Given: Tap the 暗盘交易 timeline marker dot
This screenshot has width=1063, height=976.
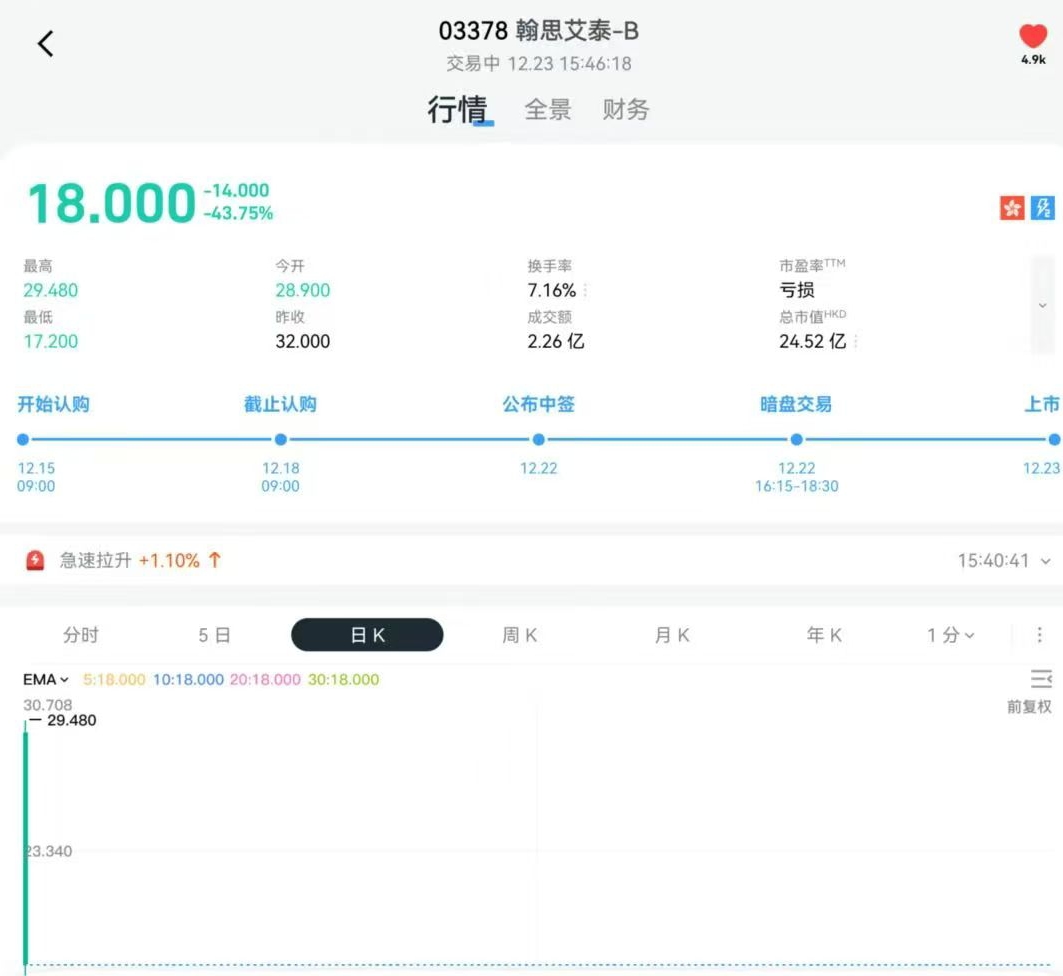Looking at the screenshot, I should tap(796, 439).
